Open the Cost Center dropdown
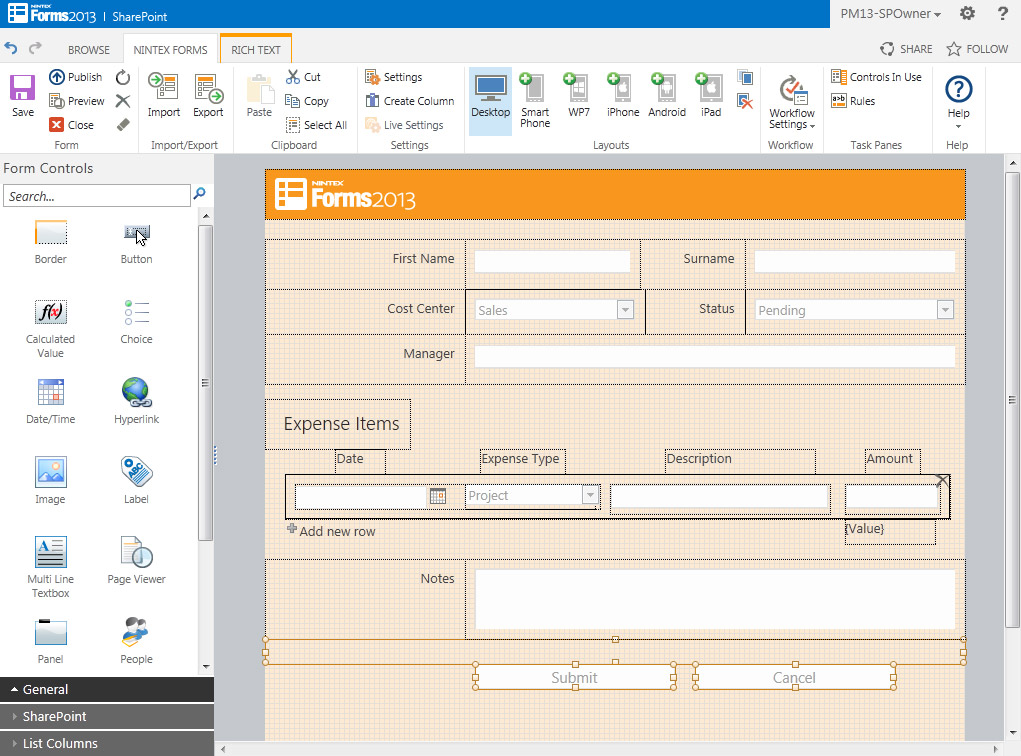 coord(625,310)
